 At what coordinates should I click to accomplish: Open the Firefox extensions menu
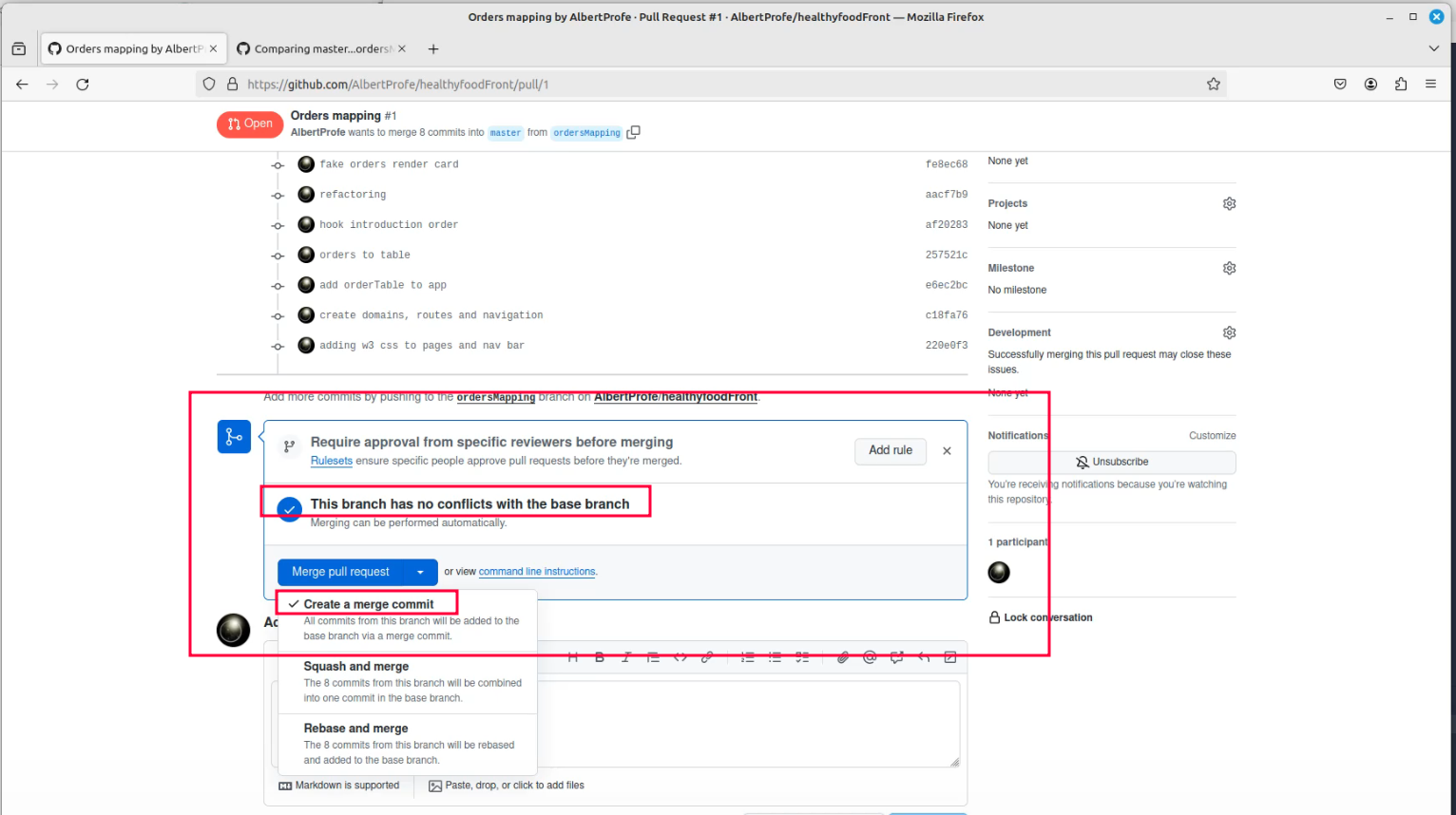1401,84
